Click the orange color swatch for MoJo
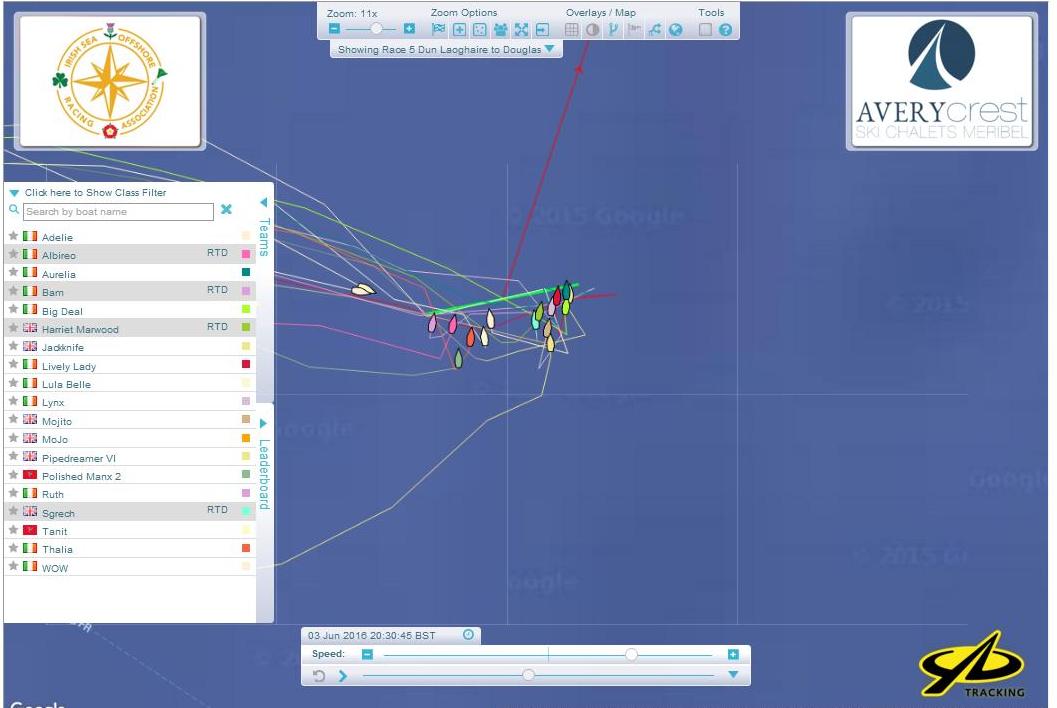 (246, 438)
